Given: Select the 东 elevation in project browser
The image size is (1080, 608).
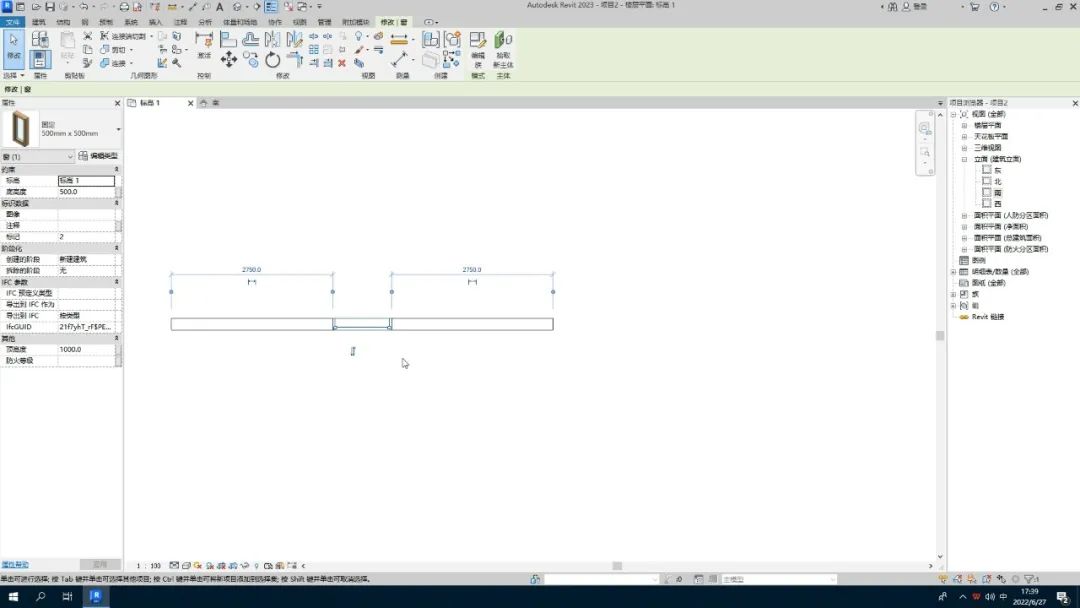Looking at the screenshot, I should pyautogui.click(x=997, y=170).
